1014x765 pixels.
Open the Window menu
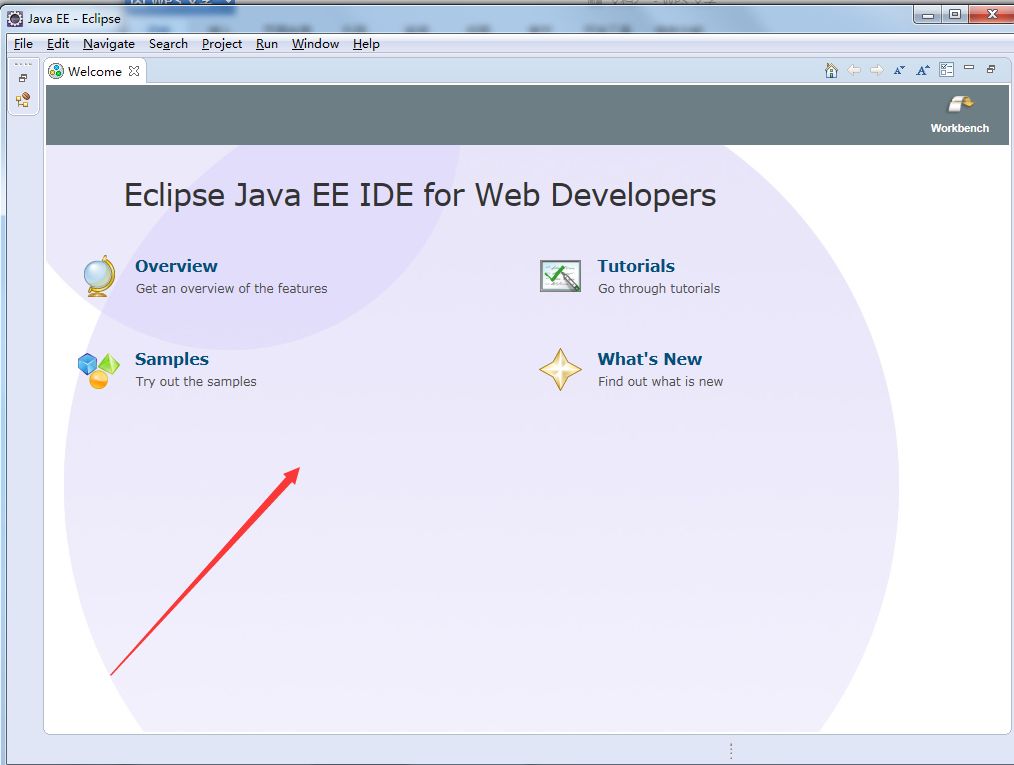click(x=315, y=43)
